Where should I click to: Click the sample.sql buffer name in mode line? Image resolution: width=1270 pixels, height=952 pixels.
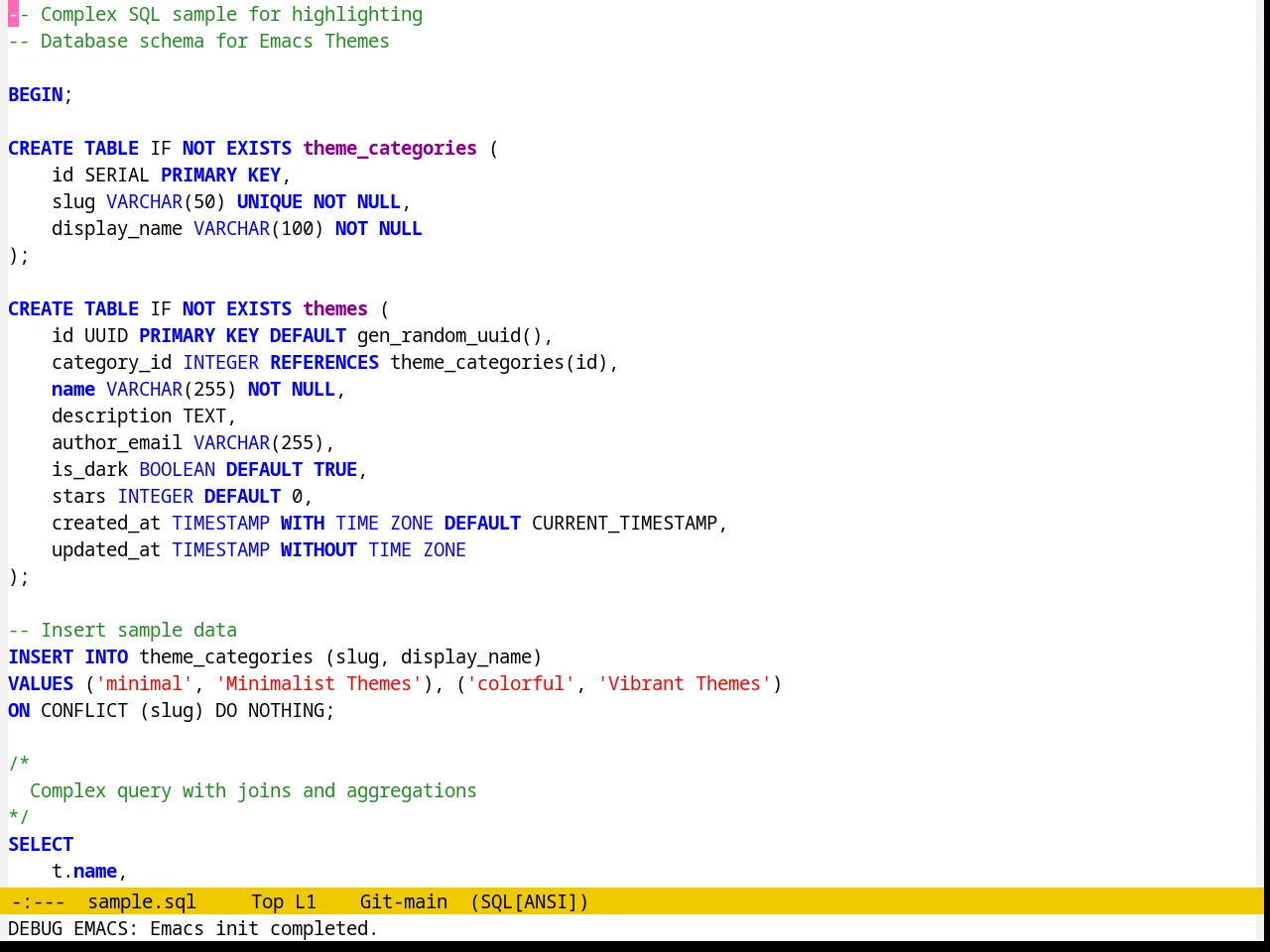[x=142, y=901]
